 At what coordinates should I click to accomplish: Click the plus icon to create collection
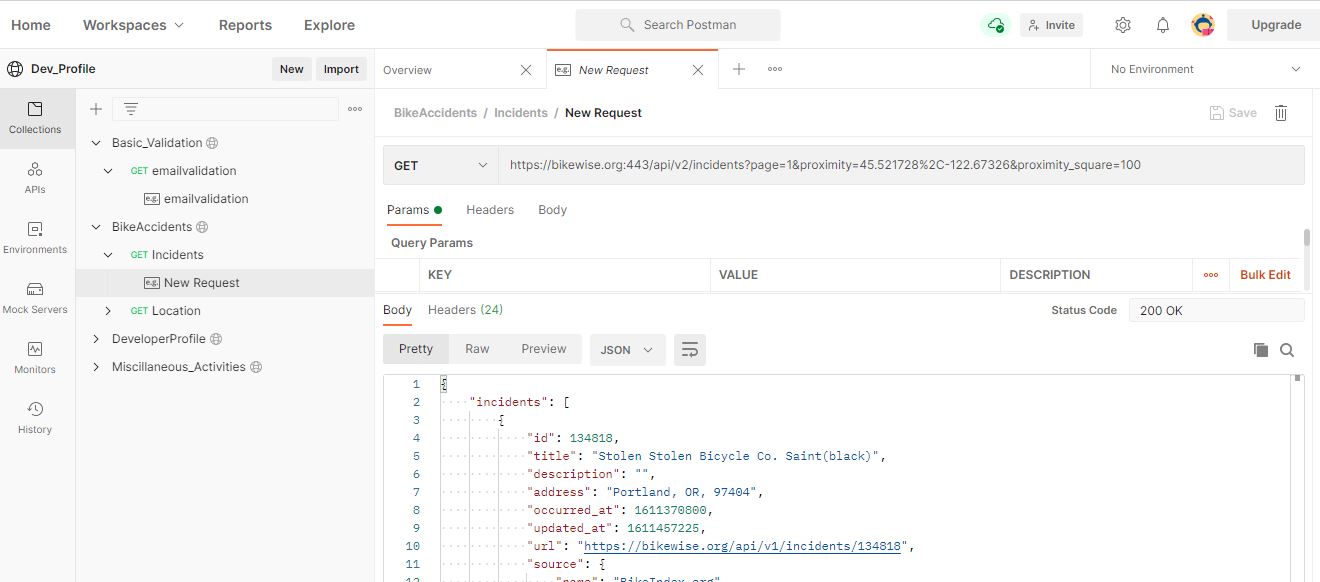[96, 109]
